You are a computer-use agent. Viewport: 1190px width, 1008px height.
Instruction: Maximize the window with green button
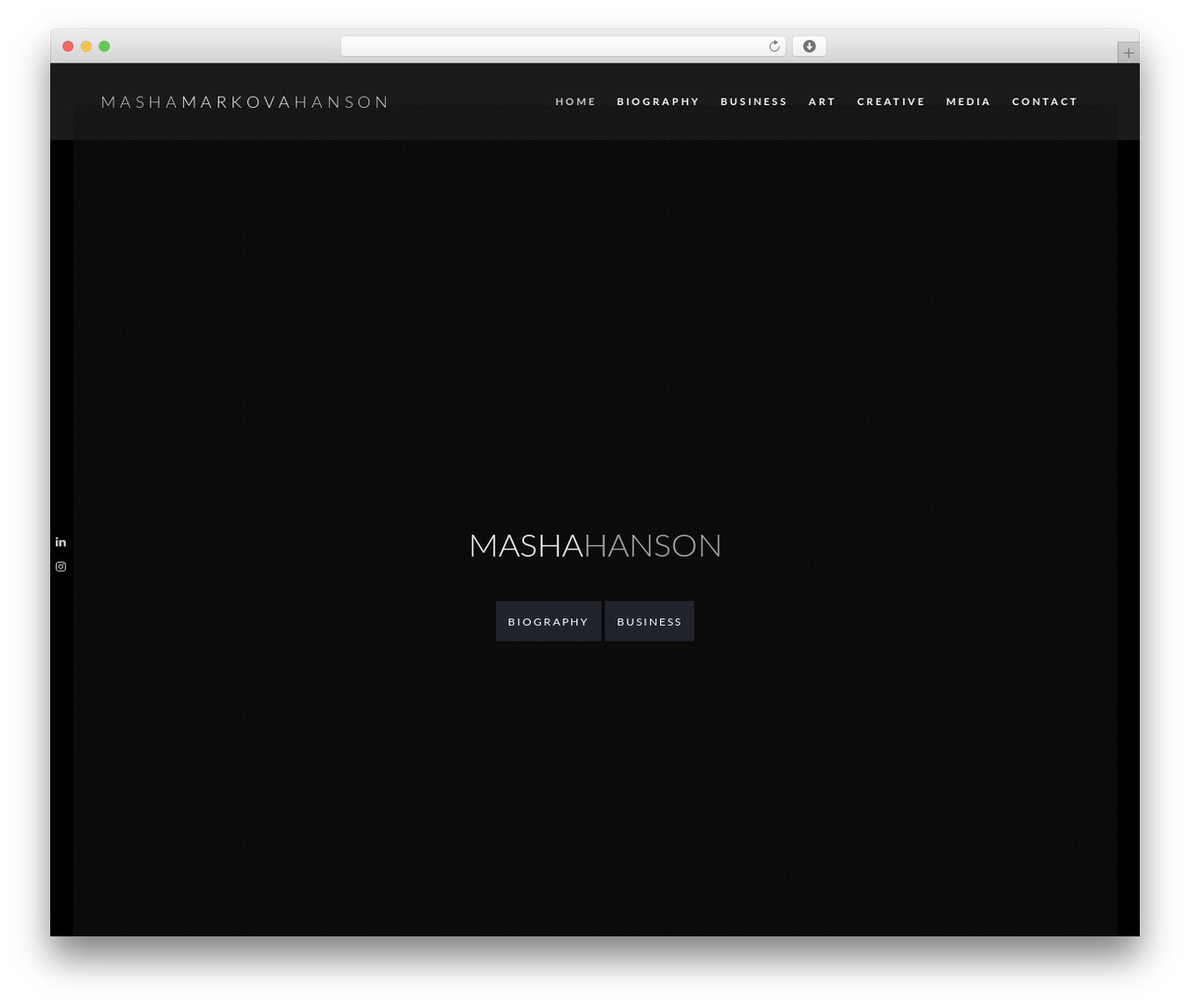click(104, 46)
